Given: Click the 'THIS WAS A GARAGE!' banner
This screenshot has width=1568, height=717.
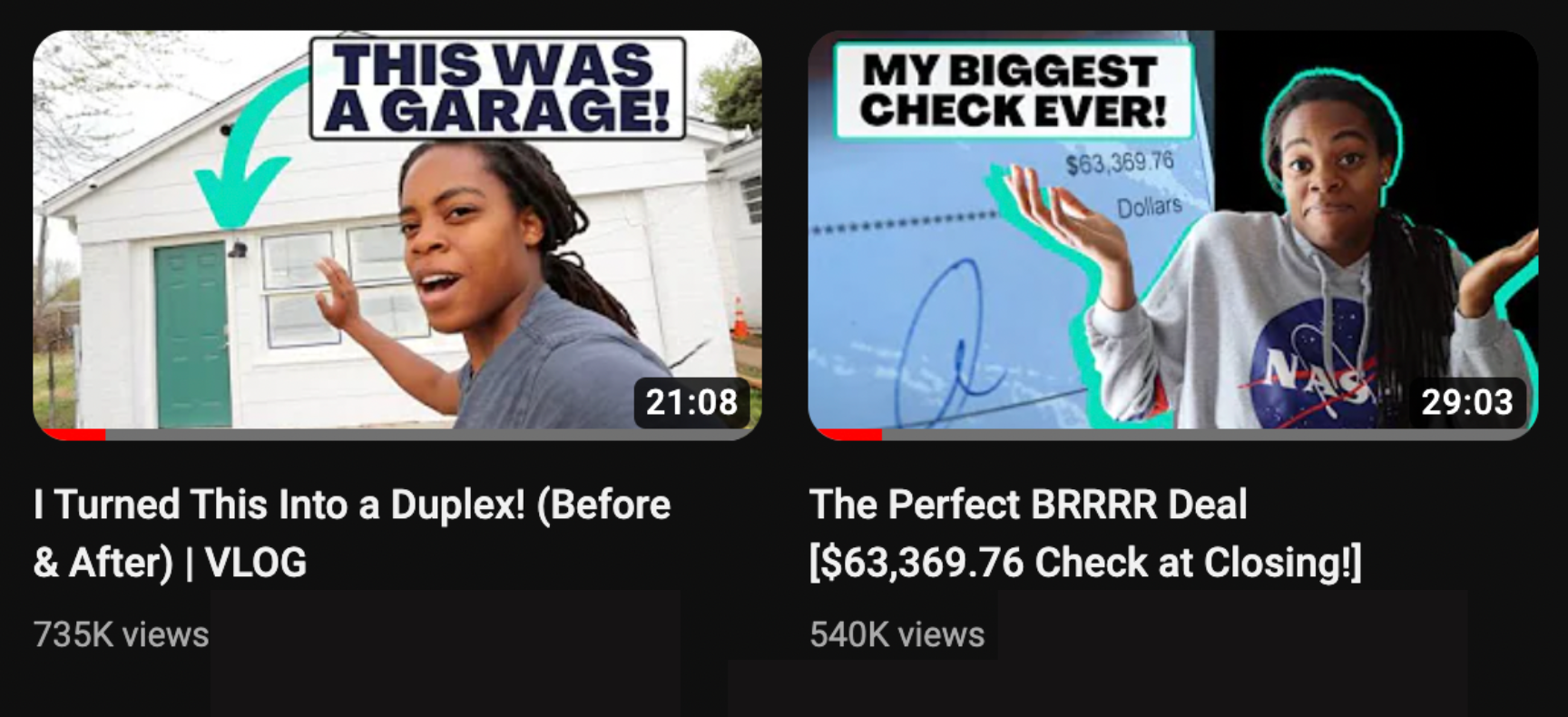Looking at the screenshot, I should tap(497, 88).
